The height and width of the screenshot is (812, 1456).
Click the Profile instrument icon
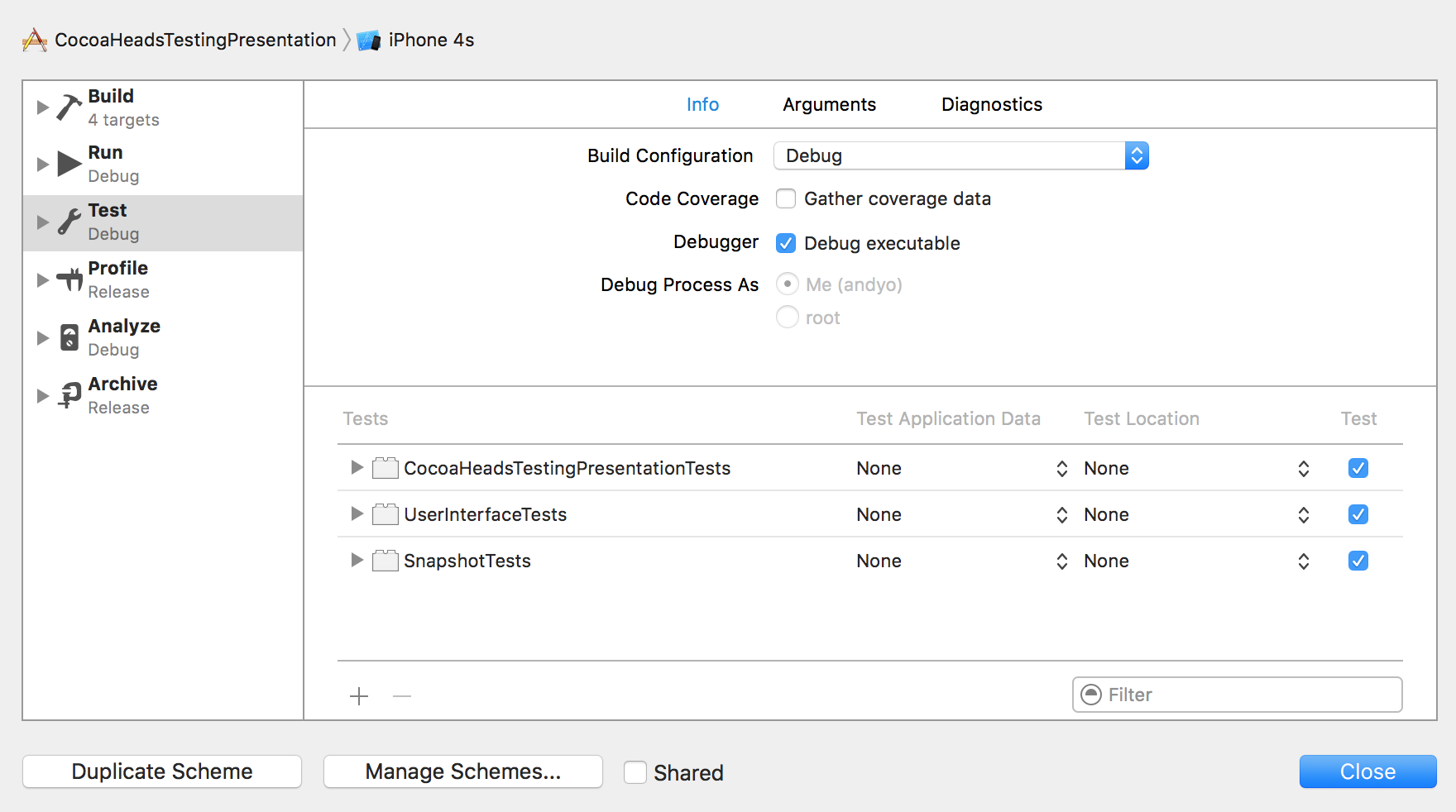pos(69,280)
